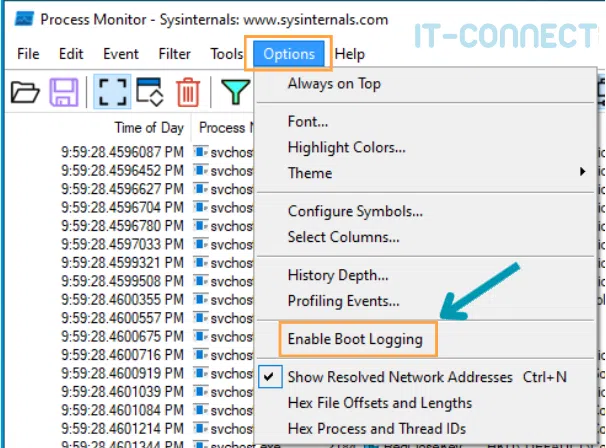Toggle Always on Top option
The height and width of the screenshot is (448, 606).
(425, 83)
